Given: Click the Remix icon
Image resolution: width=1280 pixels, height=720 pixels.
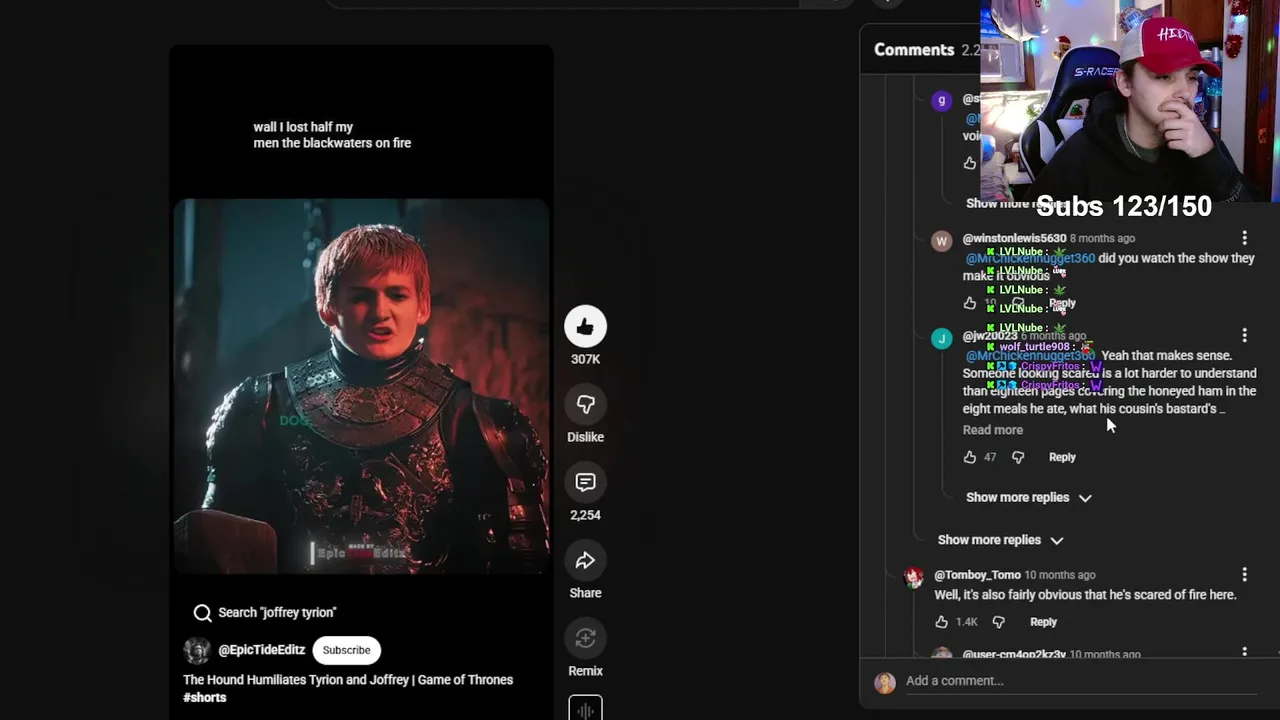Looking at the screenshot, I should [x=585, y=638].
